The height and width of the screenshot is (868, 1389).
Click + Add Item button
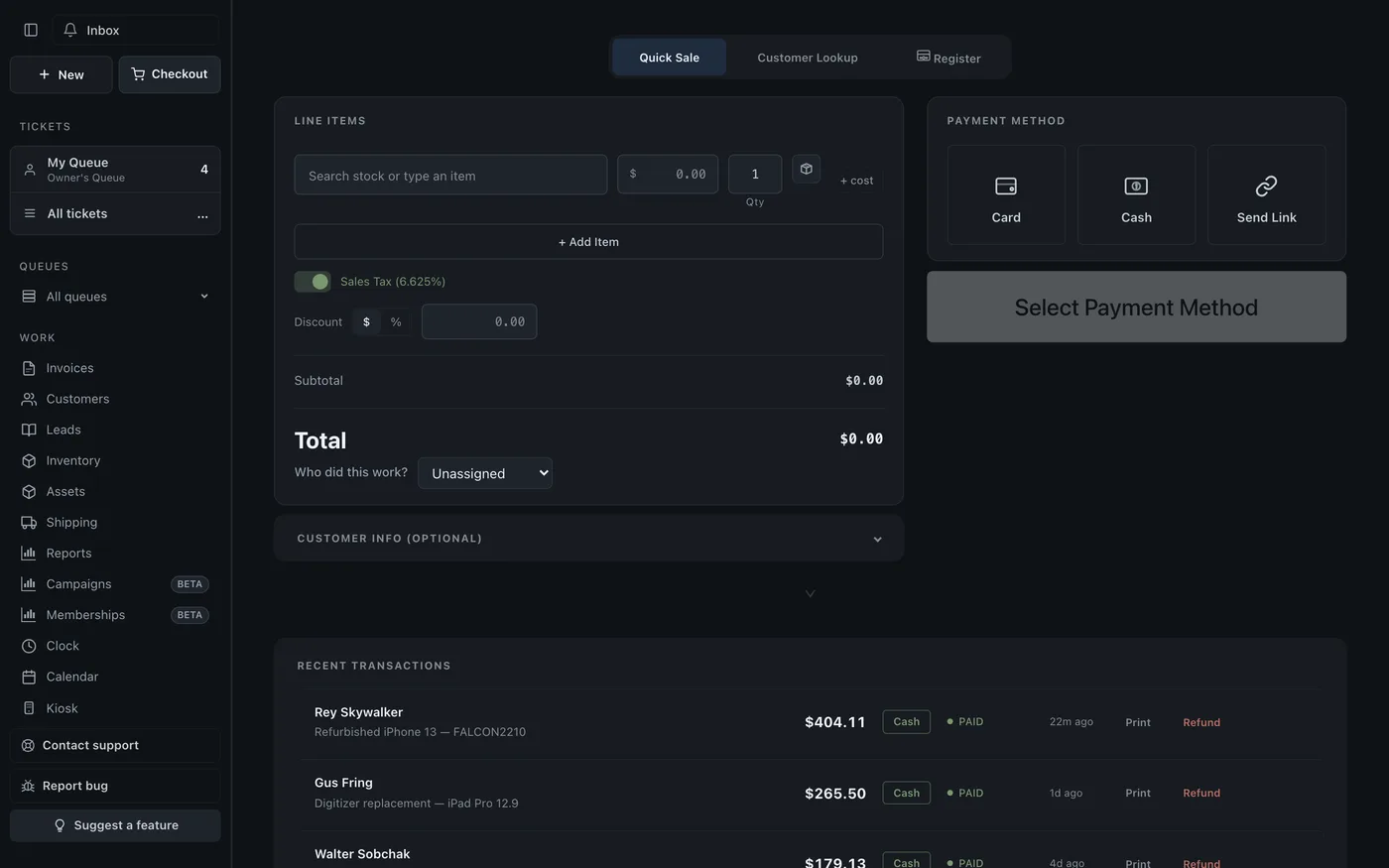[588, 242]
